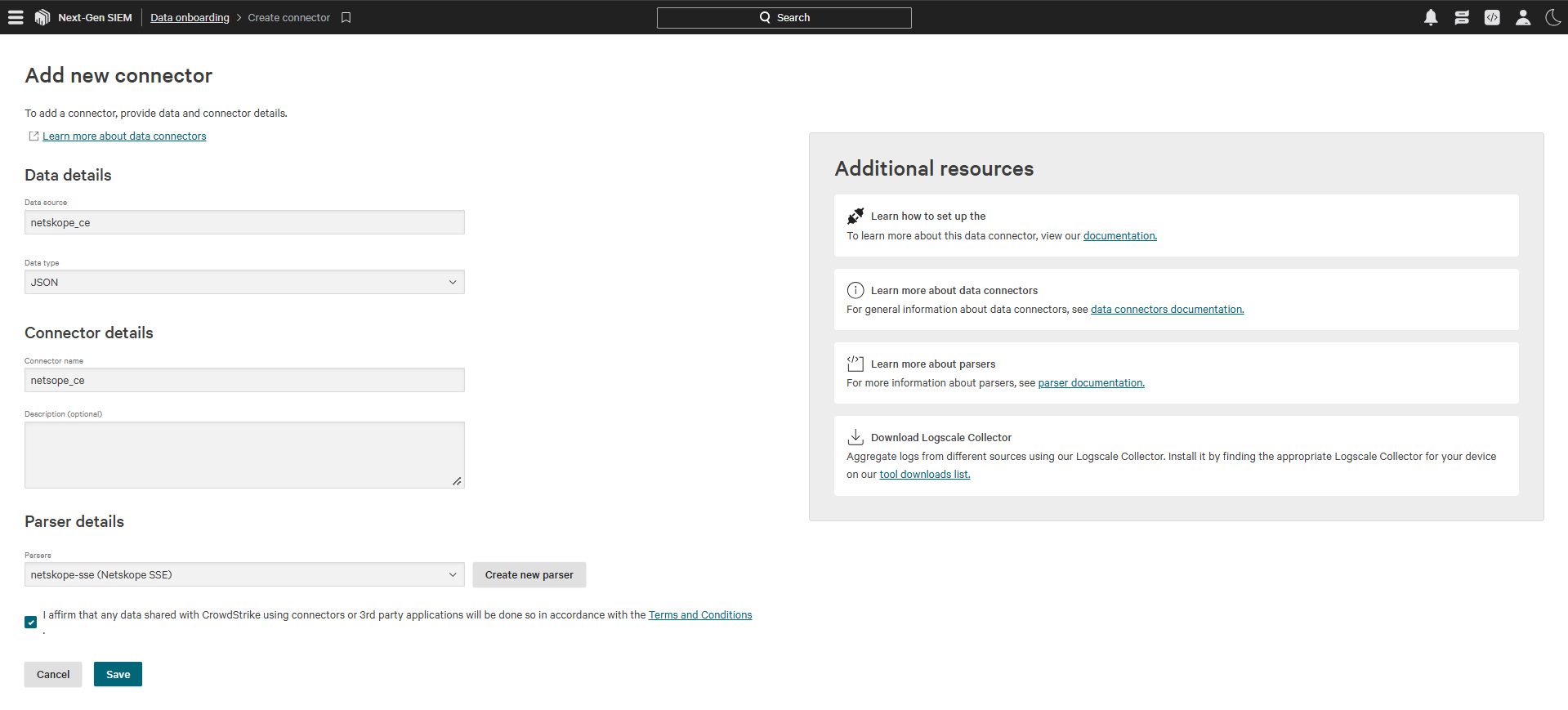Click the download icon for Logscale Collector
1568x710 pixels.
(x=855, y=437)
